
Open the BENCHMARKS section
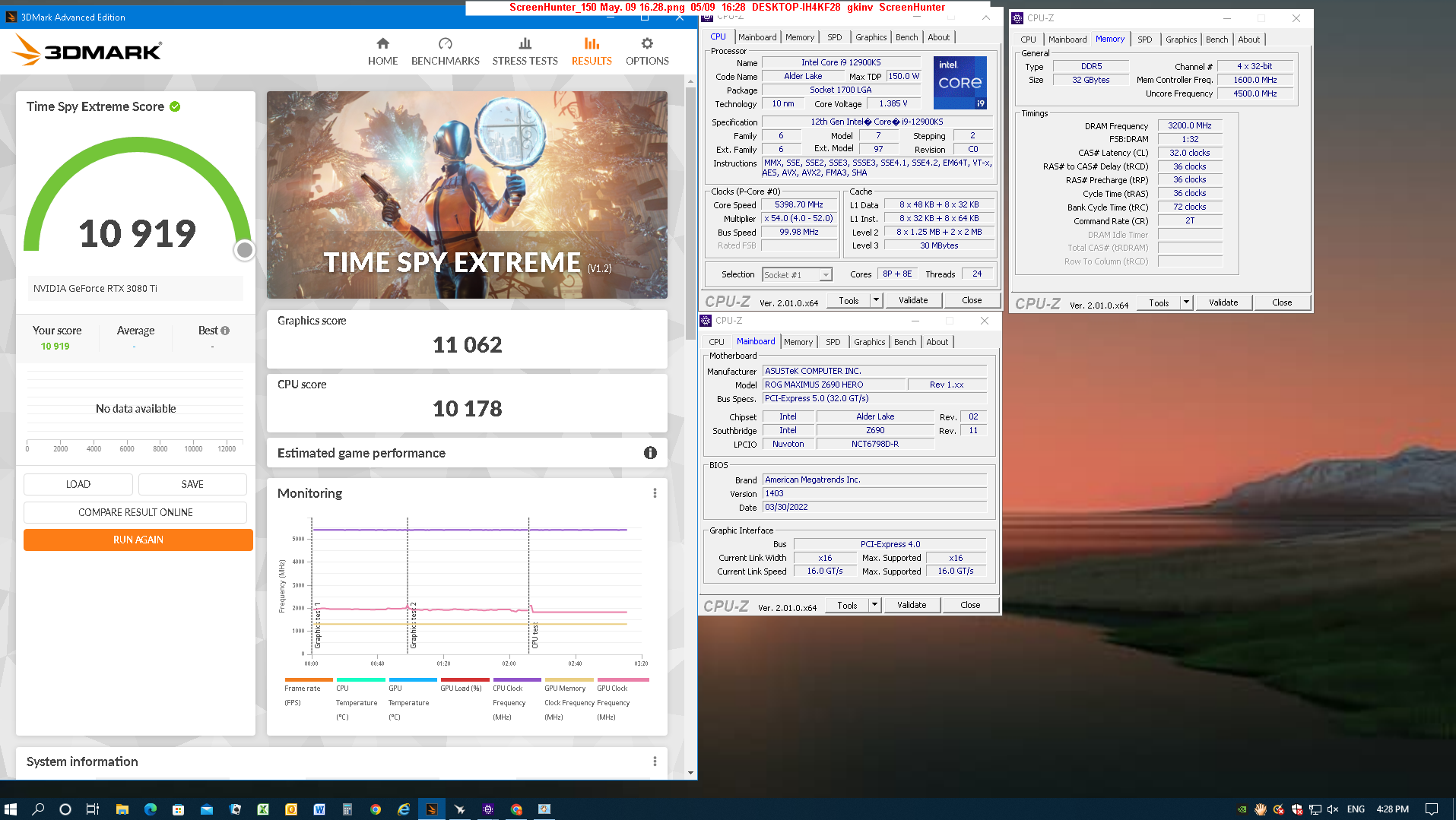tap(445, 52)
